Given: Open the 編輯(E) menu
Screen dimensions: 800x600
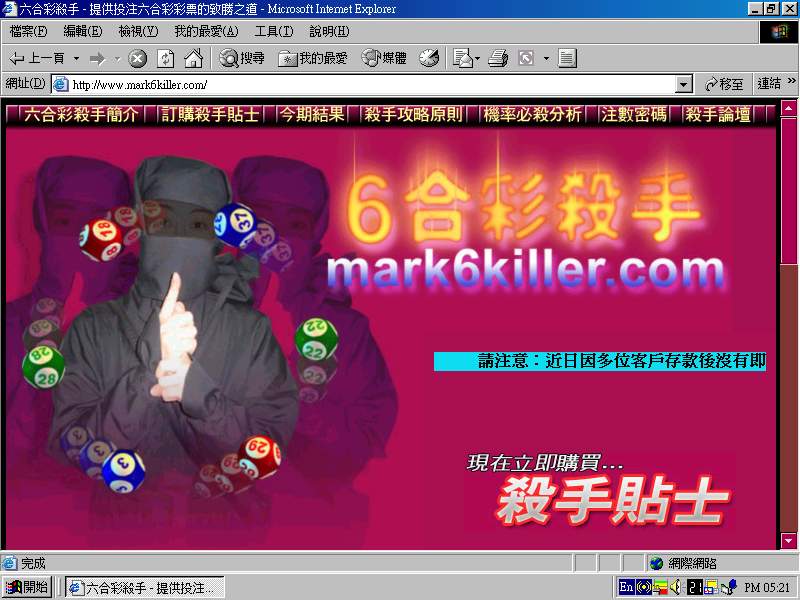Looking at the screenshot, I should [83, 32].
